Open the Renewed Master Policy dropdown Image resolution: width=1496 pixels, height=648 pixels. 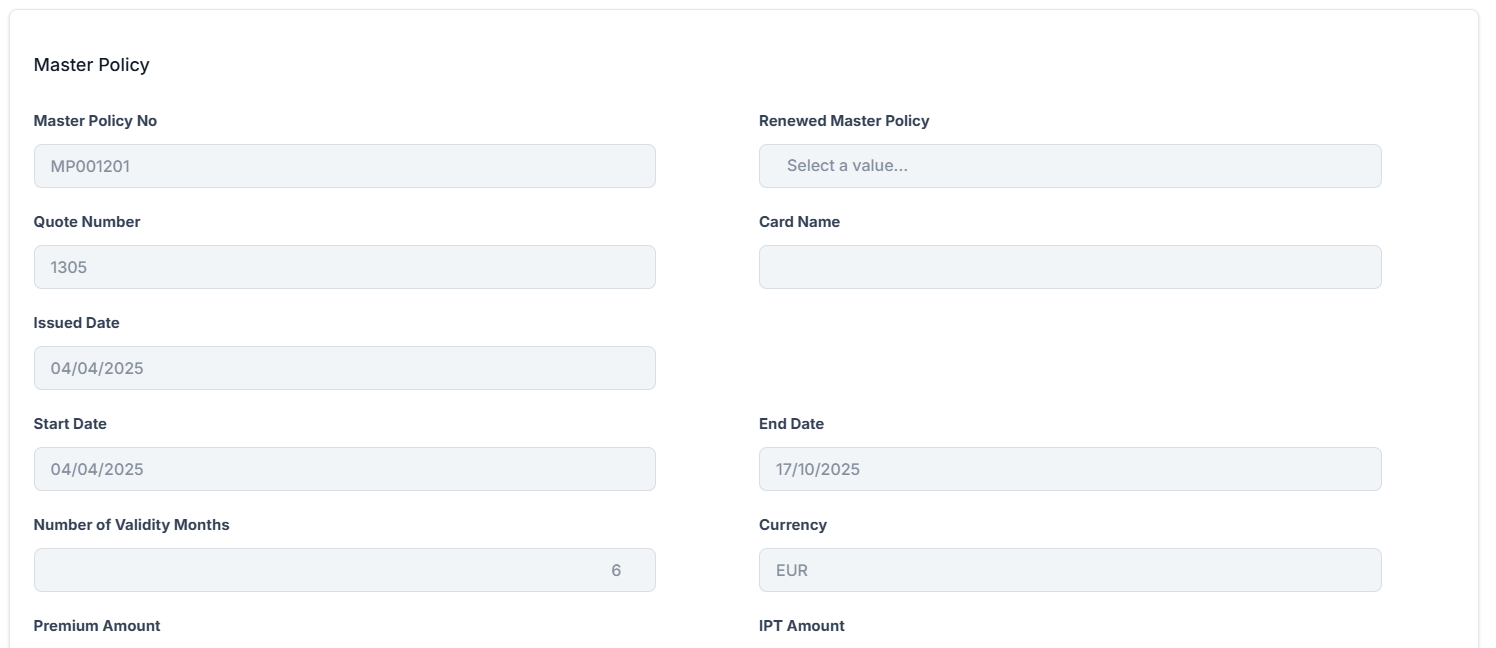[1069, 166]
